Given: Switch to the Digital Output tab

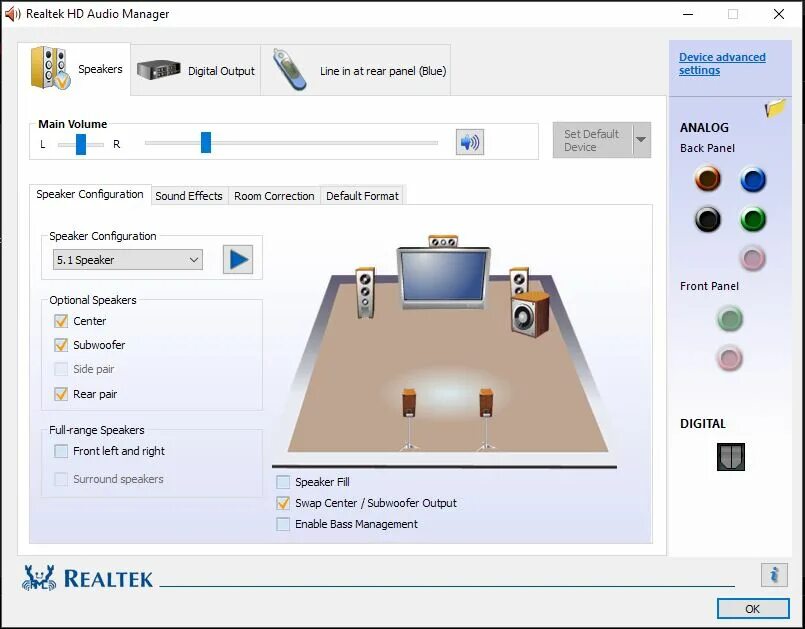Looking at the screenshot, I should (x=196, y=70).
